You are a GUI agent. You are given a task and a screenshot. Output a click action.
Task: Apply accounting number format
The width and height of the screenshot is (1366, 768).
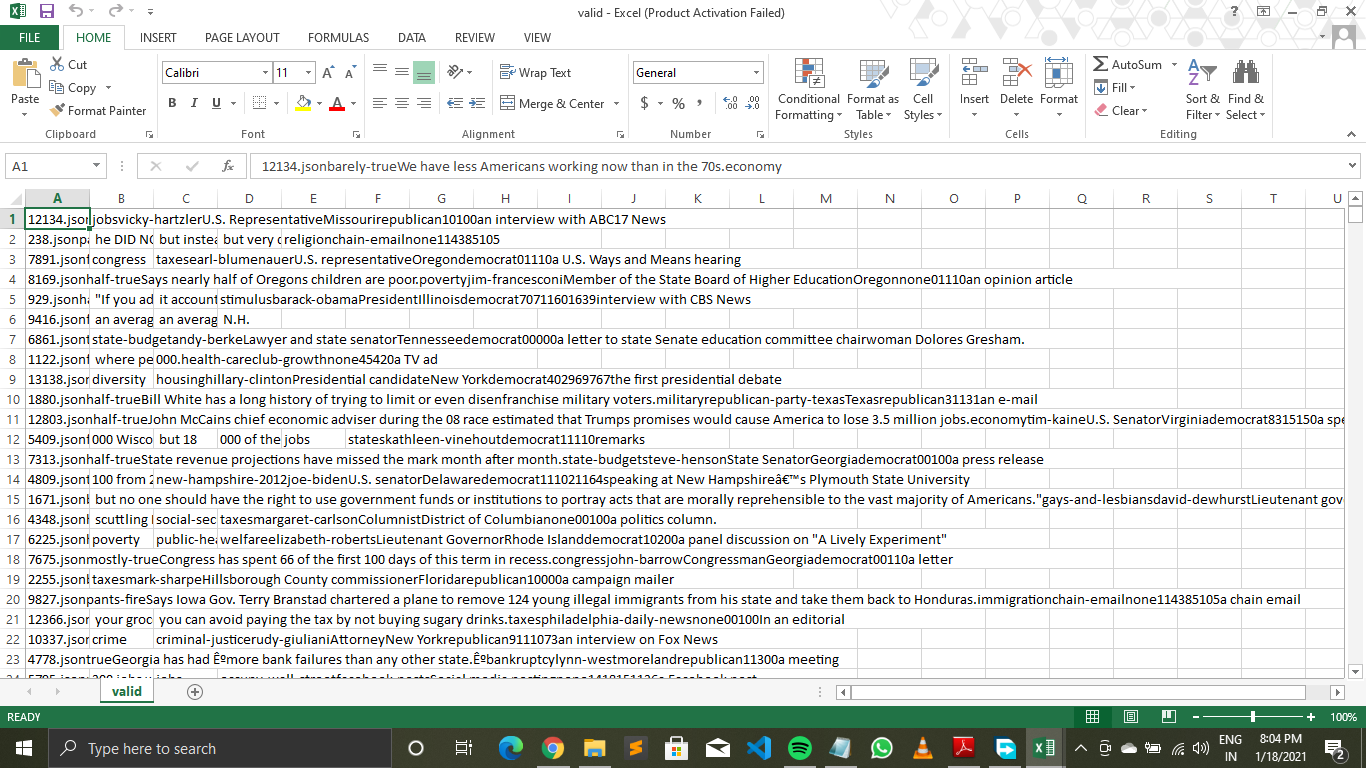point(645,103)
